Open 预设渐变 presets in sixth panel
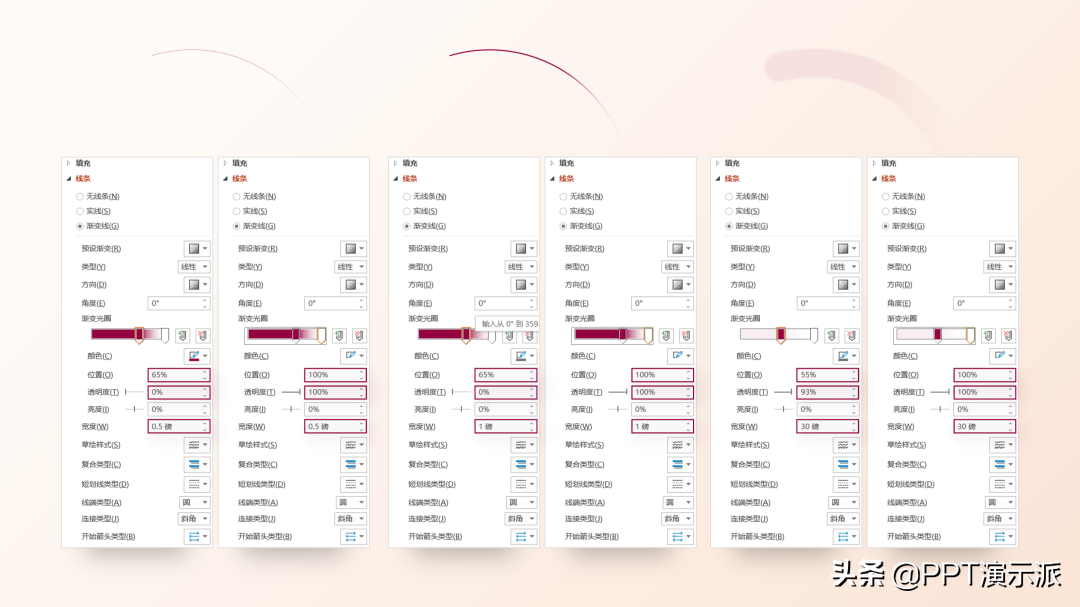 pyautogui.click(x=1003, y=249)
